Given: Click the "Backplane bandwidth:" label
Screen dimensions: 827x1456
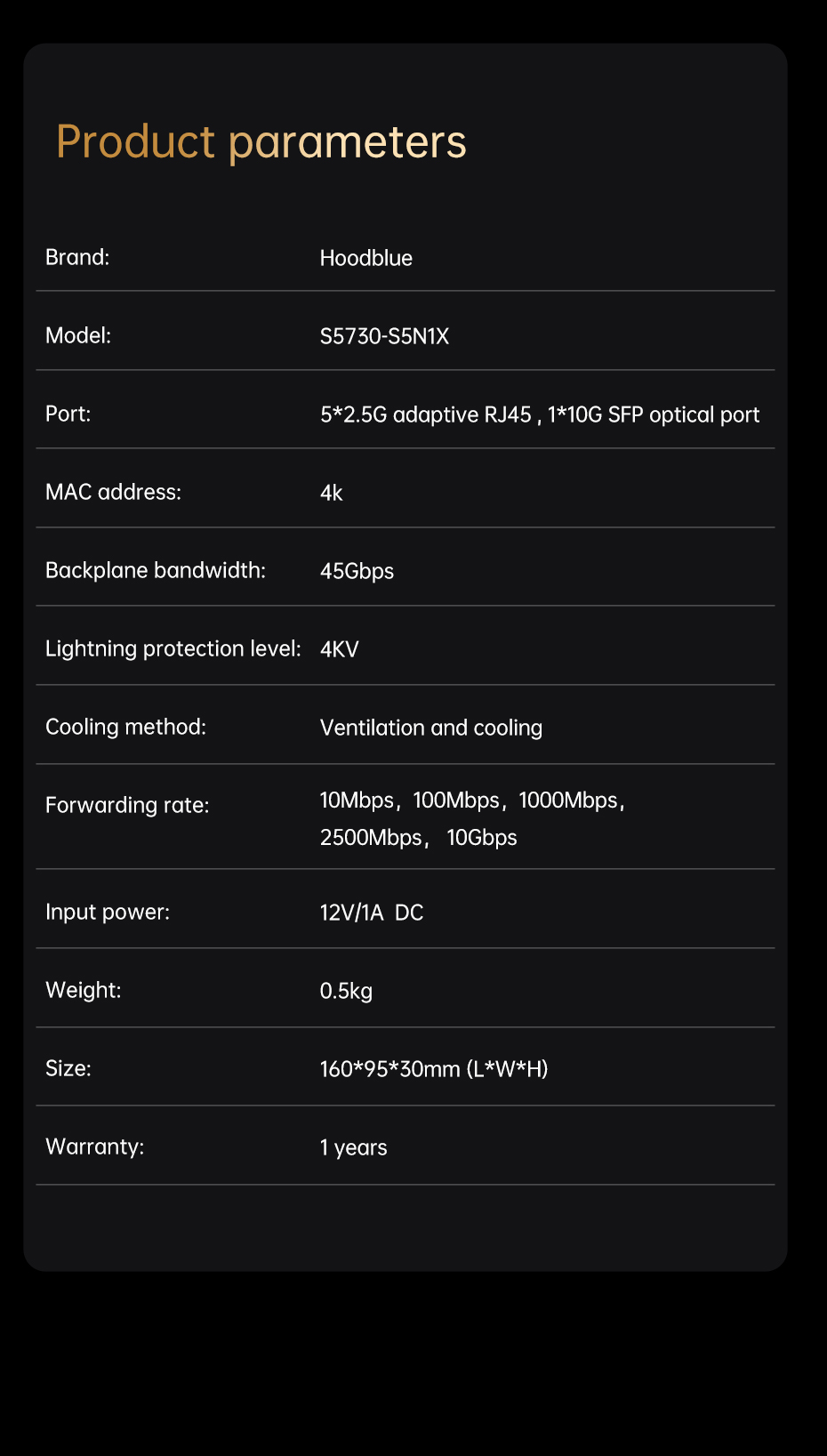Looking at the screenshot, I should [156, 570].
